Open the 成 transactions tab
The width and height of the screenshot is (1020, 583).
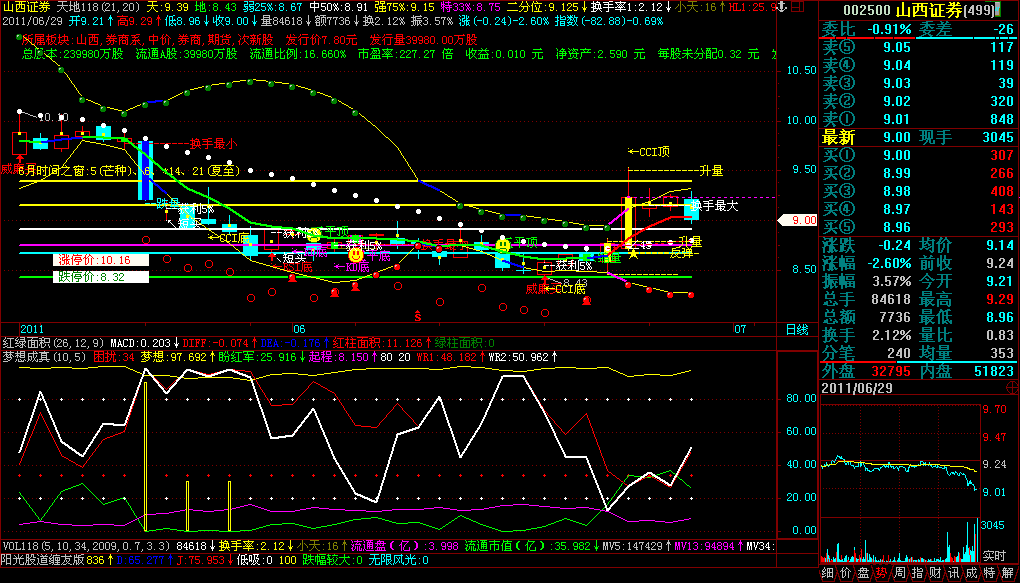pyautogui.click(x=972, y=573)
